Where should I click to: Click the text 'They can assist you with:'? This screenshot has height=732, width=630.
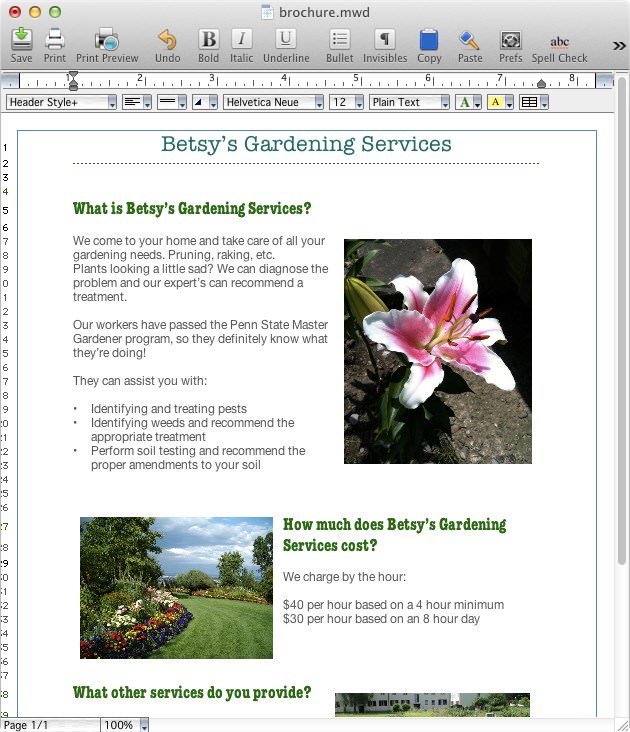point(140,380)
